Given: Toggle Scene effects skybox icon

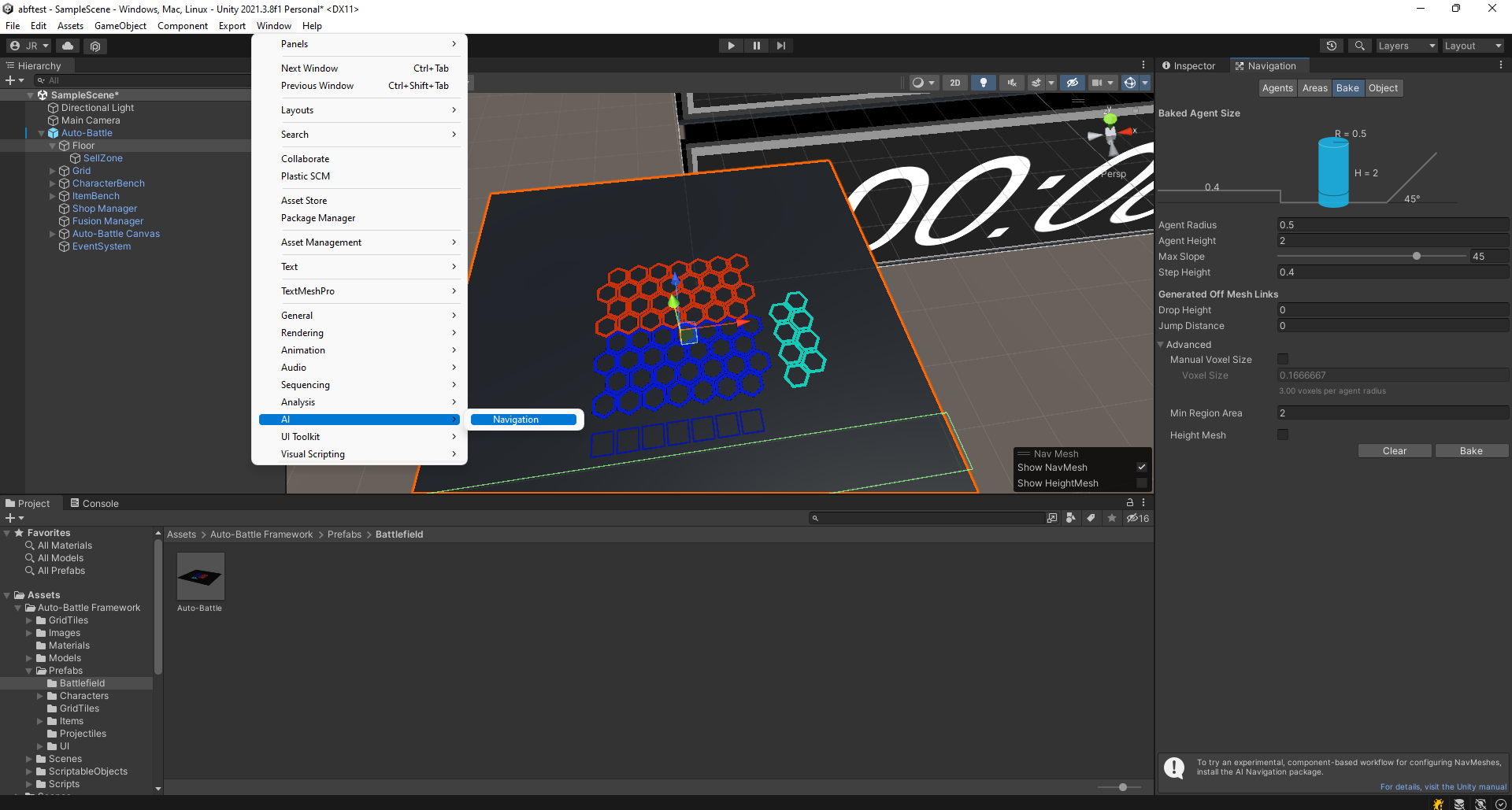Looking at the screenshot, I should tap(1036, 83).
